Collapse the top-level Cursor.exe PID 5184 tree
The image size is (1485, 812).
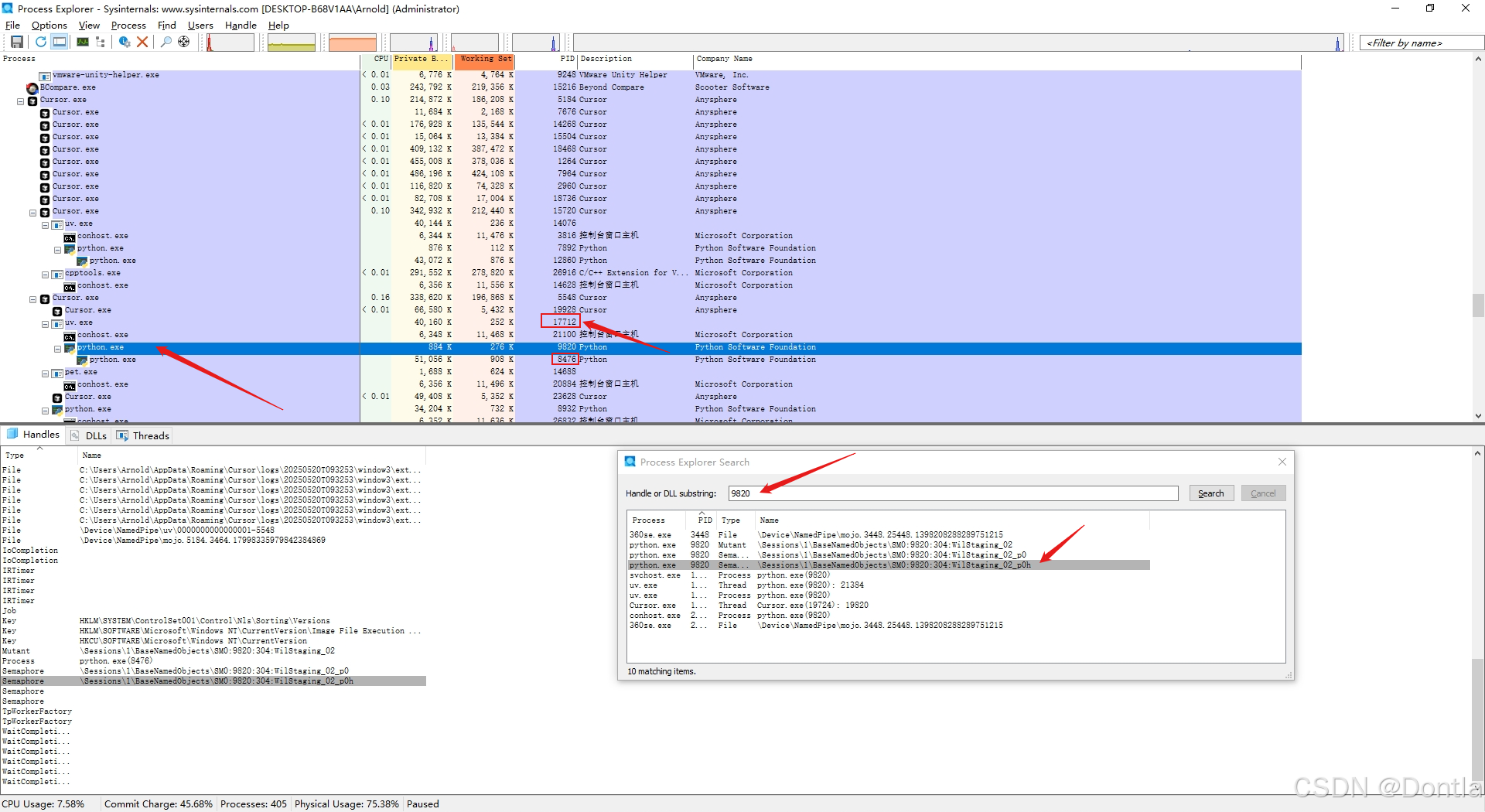[x=21, y=101]
